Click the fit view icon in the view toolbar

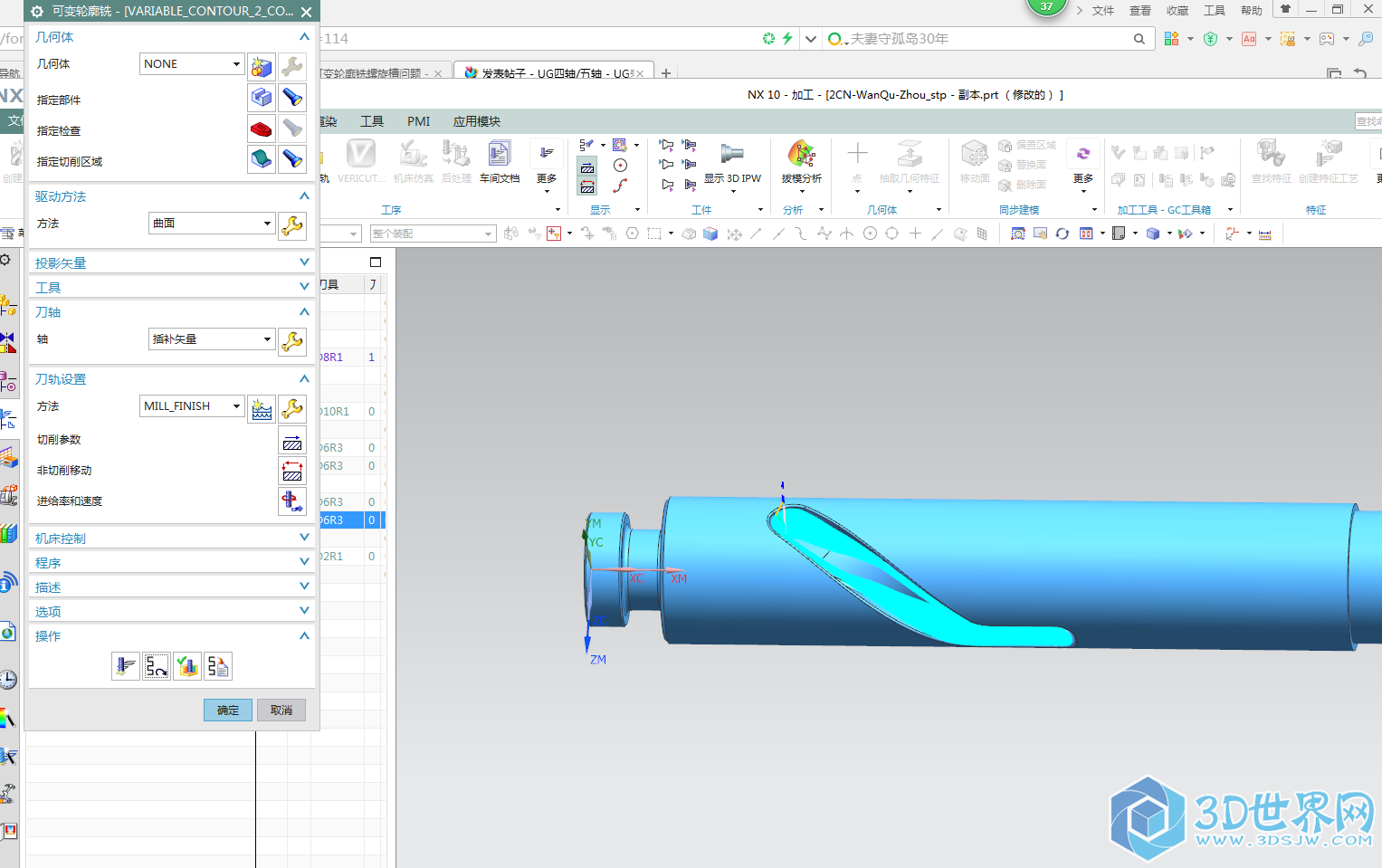pyautogui.click(x=1018, y=234)
